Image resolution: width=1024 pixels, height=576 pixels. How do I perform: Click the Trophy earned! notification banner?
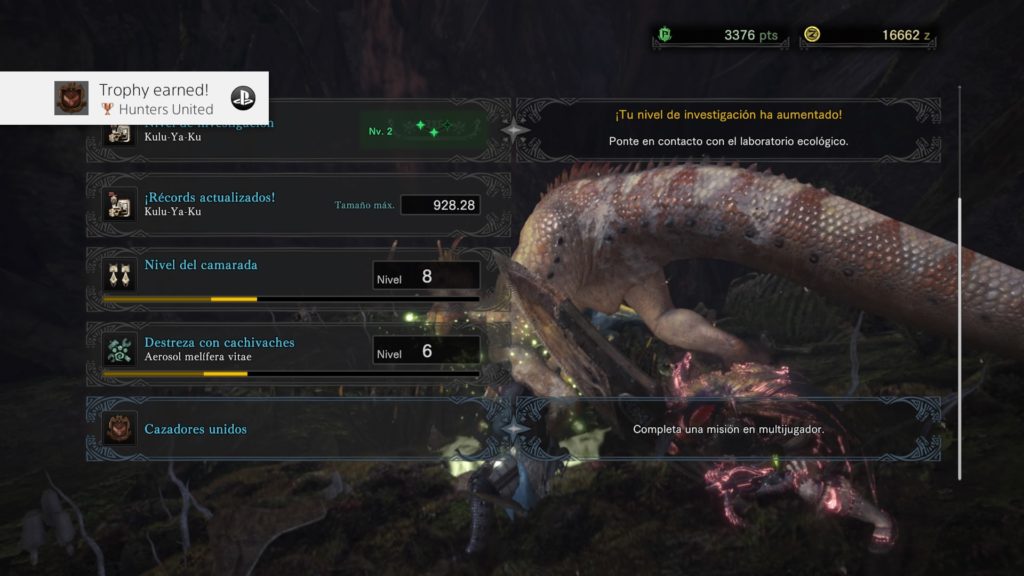(134, 98)
